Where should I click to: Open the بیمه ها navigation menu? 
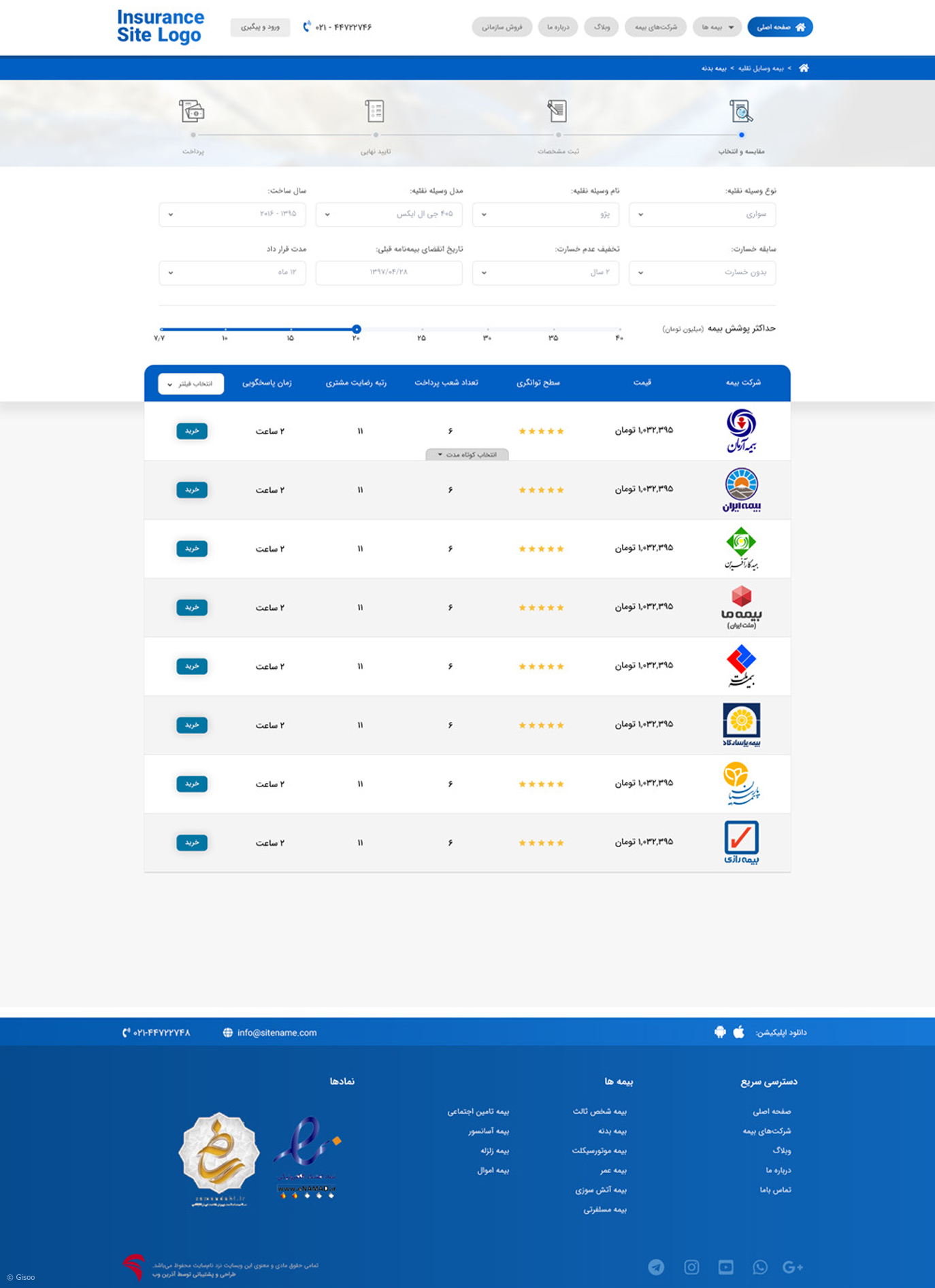(717, 27)
